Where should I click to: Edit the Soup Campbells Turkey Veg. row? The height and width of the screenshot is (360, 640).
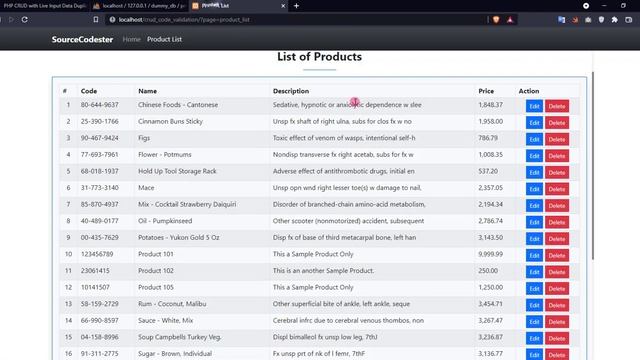(534, 338)
